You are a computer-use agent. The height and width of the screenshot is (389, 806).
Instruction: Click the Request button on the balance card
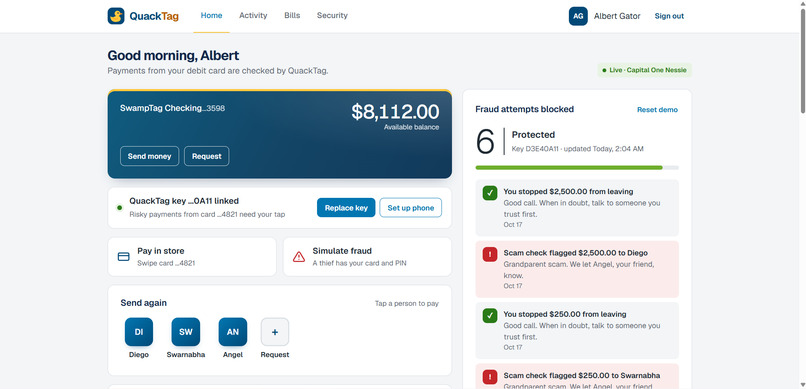point(207,156)
